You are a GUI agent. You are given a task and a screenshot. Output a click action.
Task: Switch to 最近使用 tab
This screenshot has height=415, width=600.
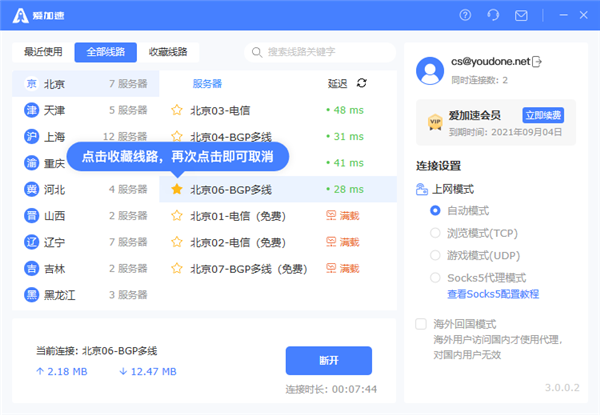[x=43, y=52]
